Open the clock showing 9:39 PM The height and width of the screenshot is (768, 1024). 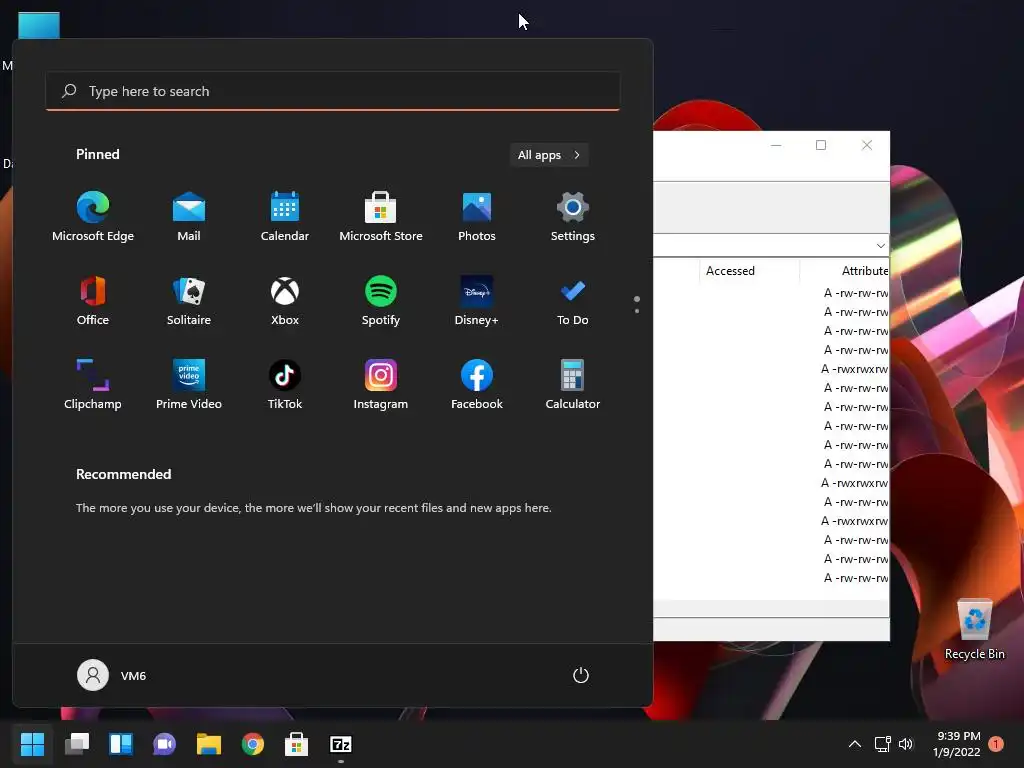tap(957, 744)
